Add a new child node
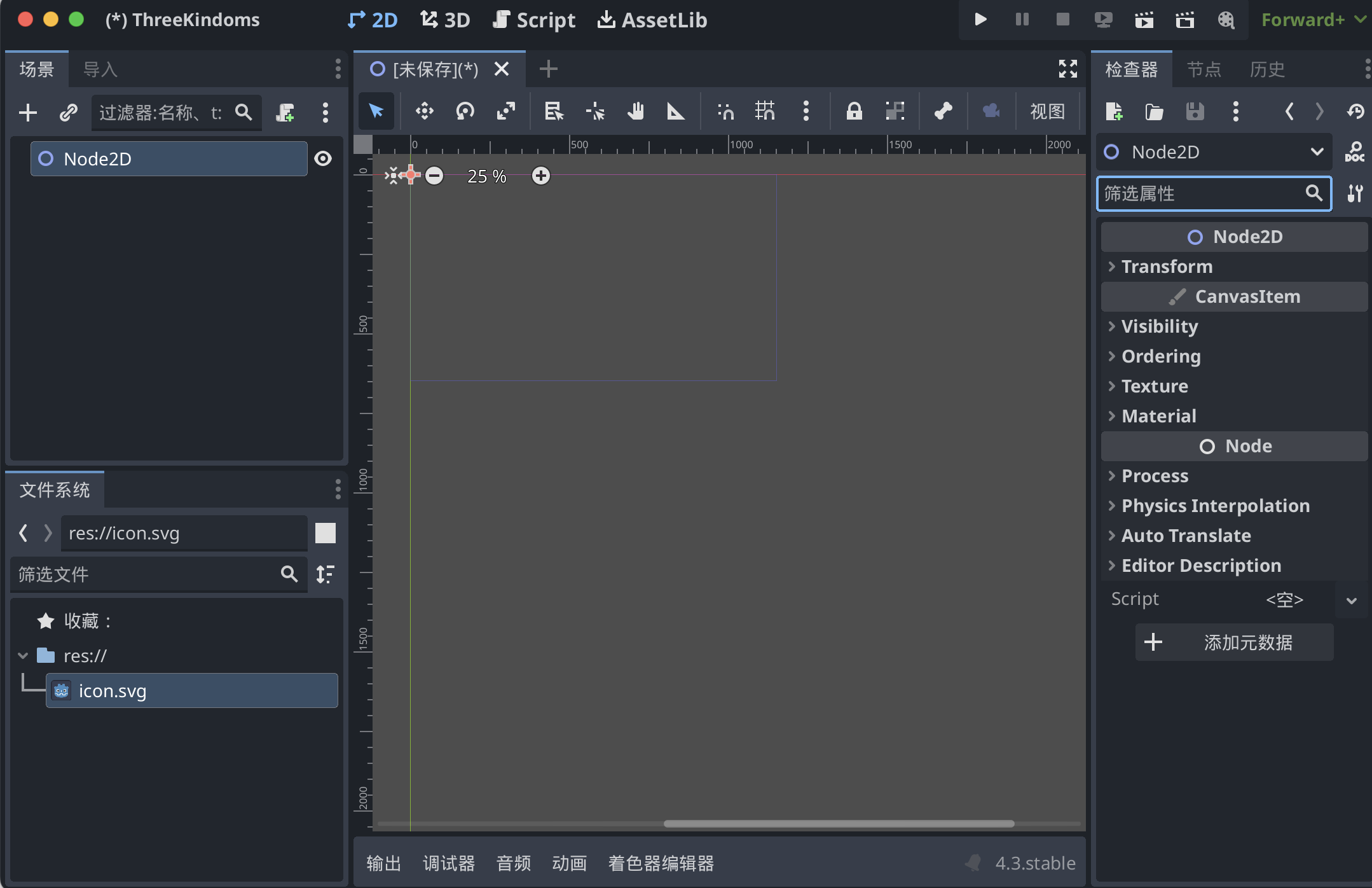The width and height of the screenshot is (1372, 888). 28,113
